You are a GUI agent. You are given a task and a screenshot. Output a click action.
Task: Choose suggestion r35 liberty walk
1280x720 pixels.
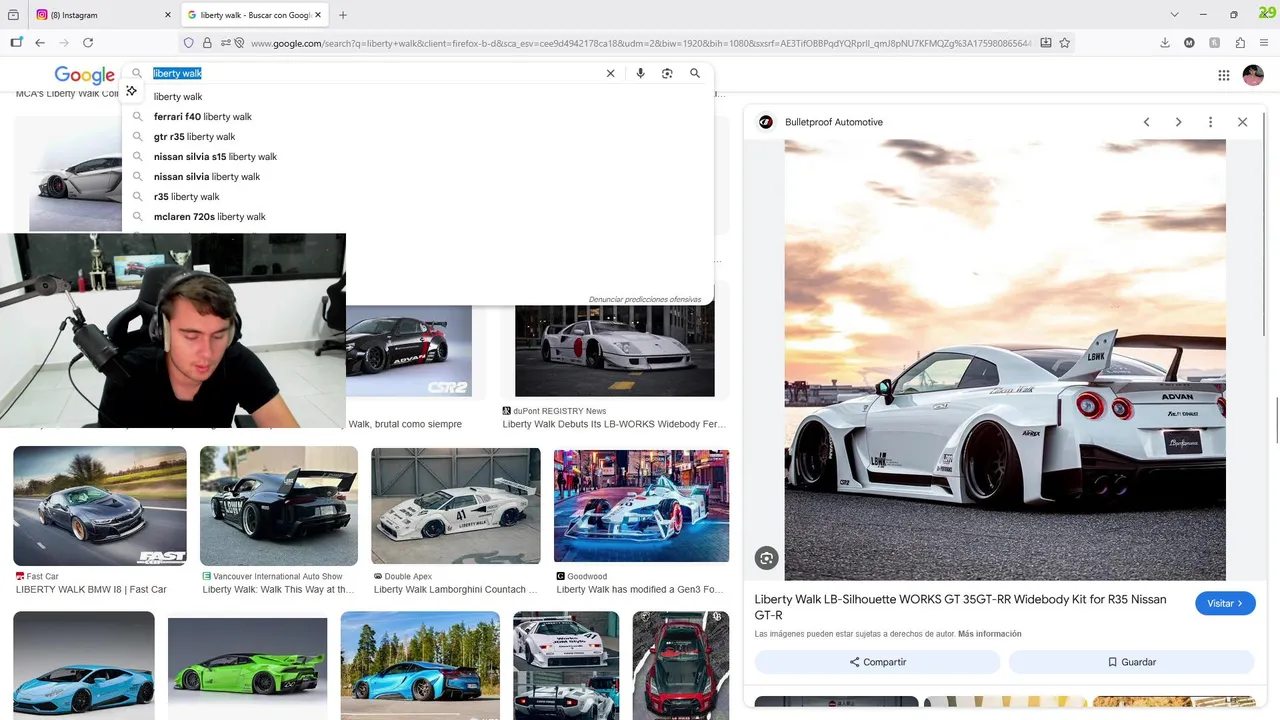click(x=418, y=197)
